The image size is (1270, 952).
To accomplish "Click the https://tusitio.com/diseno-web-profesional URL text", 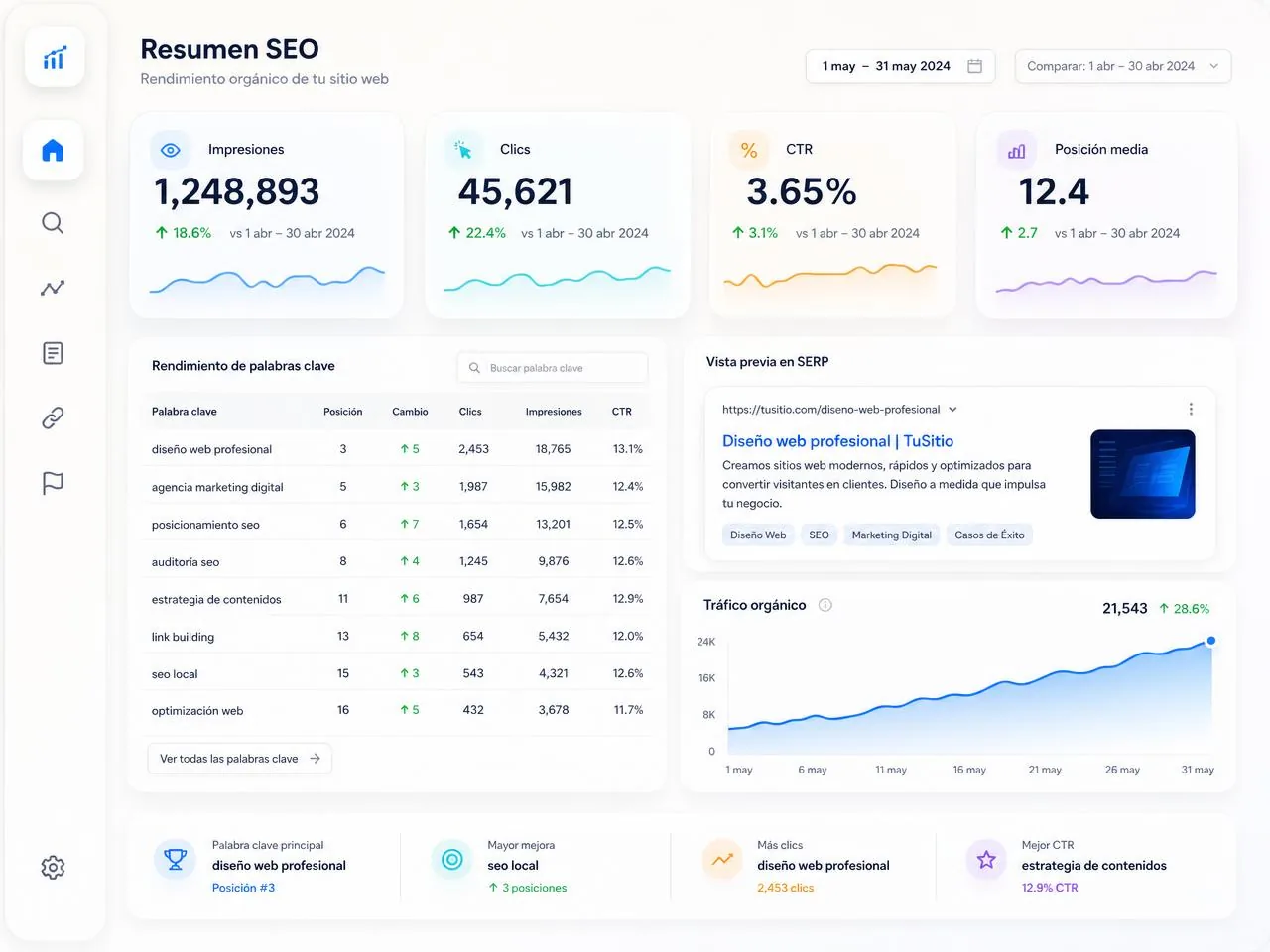I will 830,410.
